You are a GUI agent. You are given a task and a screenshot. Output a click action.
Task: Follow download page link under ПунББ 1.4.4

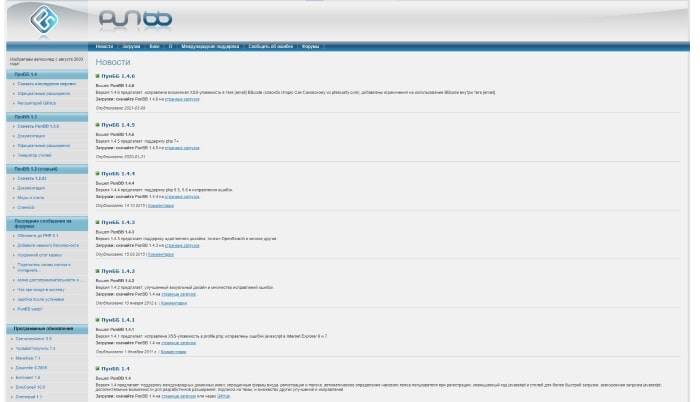[x=182, y=197]
